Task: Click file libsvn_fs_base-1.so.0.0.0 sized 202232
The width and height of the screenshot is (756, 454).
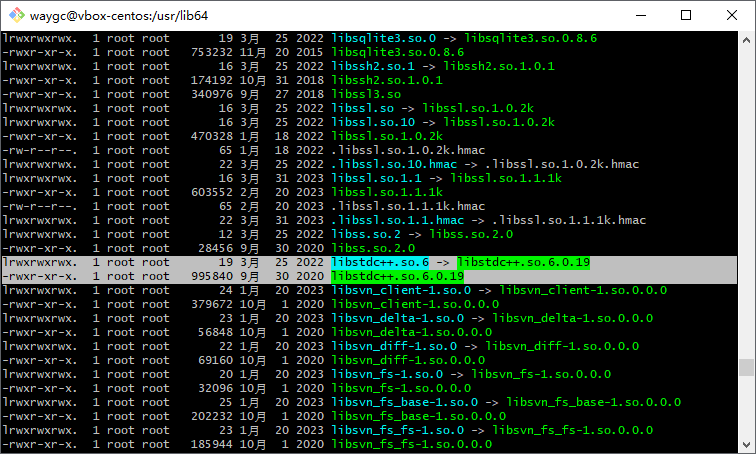Action: 419,416
